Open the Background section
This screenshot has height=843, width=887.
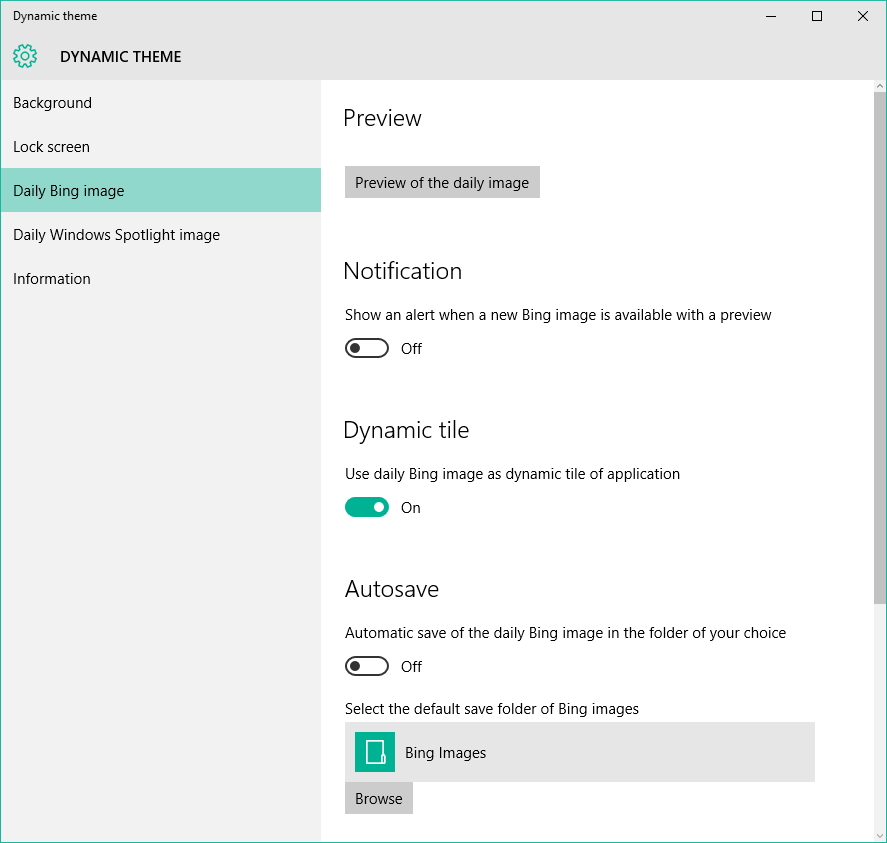click(161, 102)
